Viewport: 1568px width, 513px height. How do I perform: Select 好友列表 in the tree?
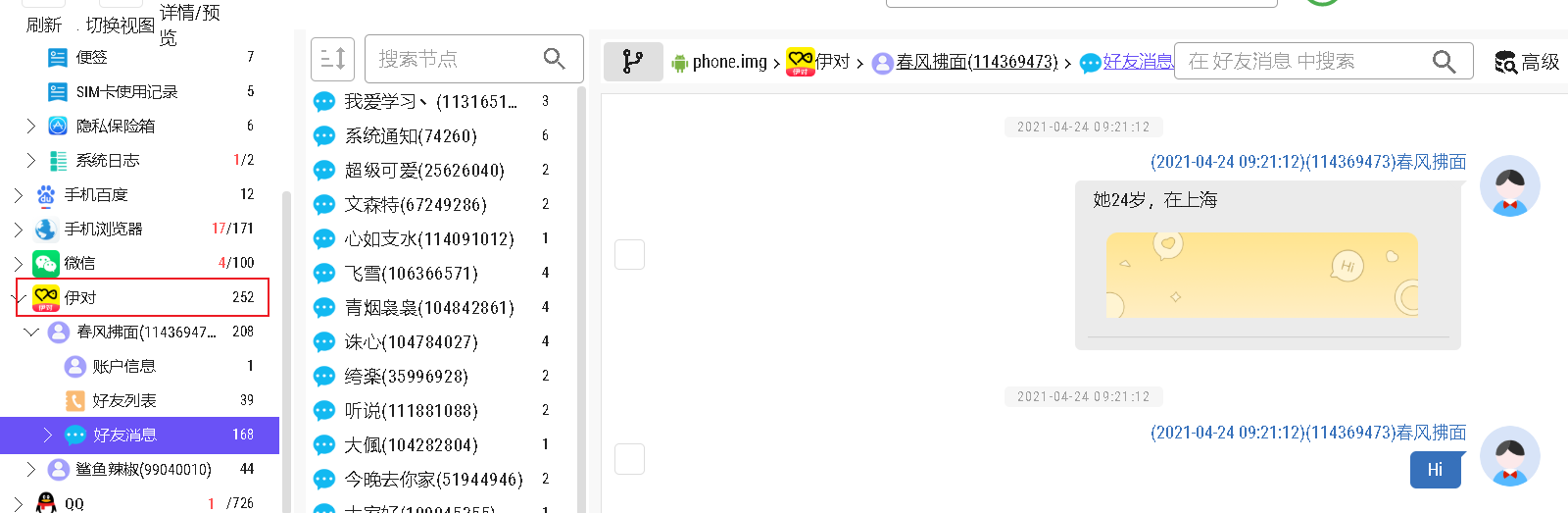point(124,400)
